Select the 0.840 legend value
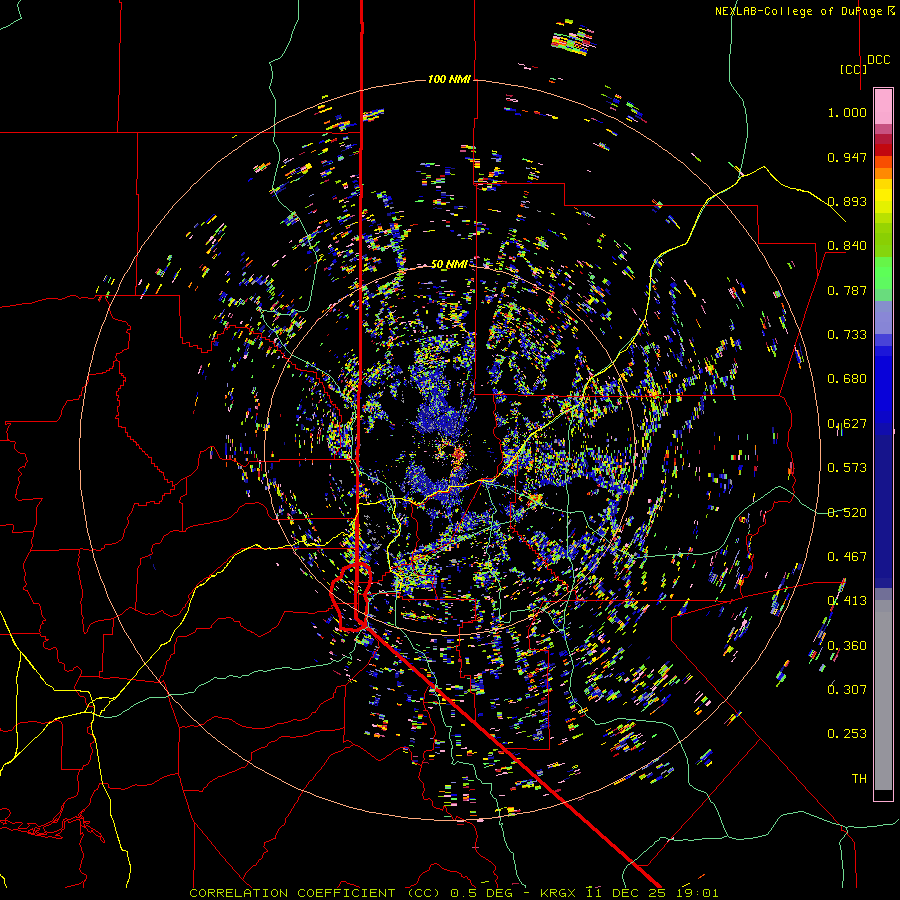This screenshot has height=900, width=900. coord(847,246)
